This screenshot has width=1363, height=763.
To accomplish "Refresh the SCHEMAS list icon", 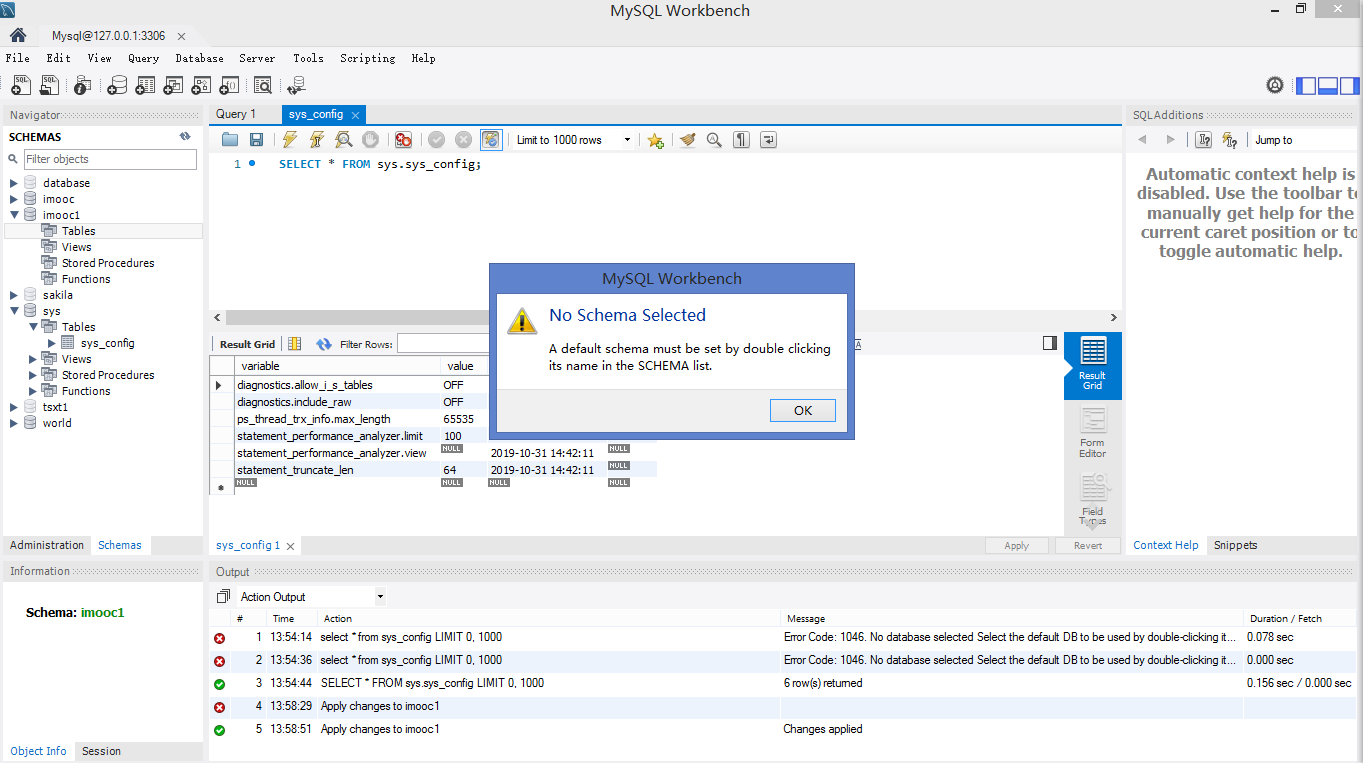I will pyautogui.click(x=185, y=136).
